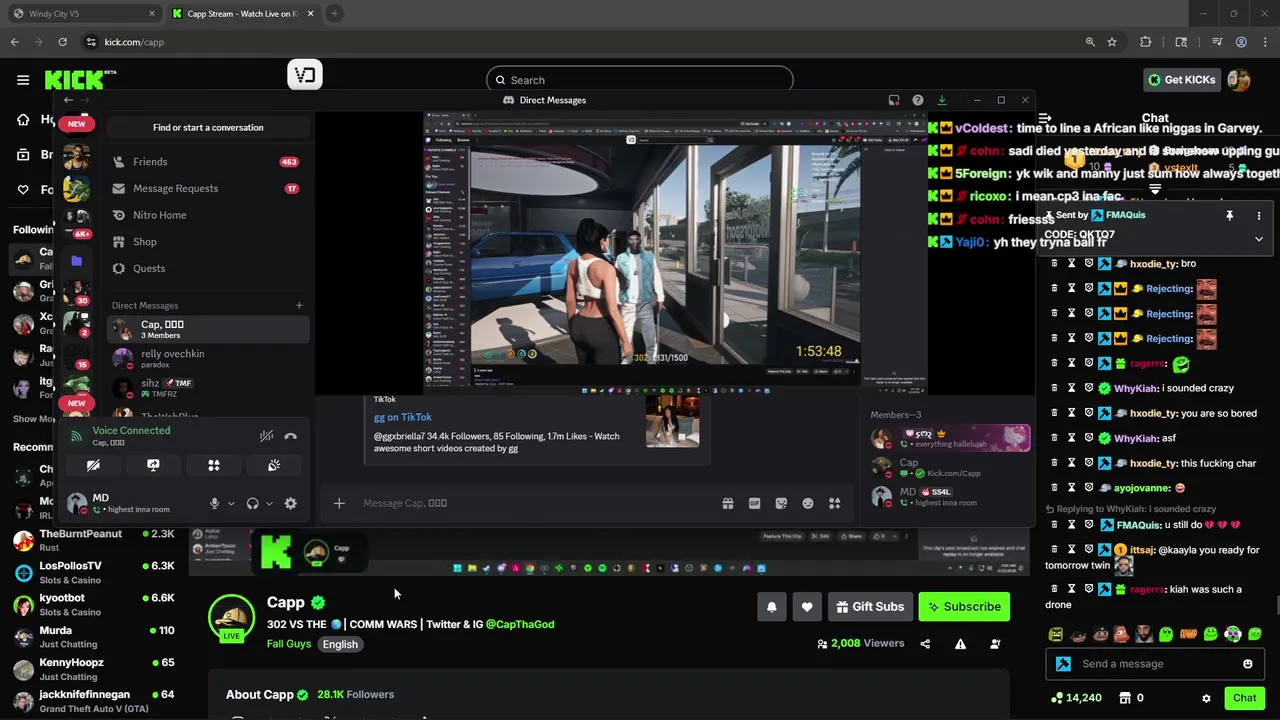Viewport: 1280px width, 720px height.
Task: Open relly ovechkin direct message
Action: [x=207, y=358]
